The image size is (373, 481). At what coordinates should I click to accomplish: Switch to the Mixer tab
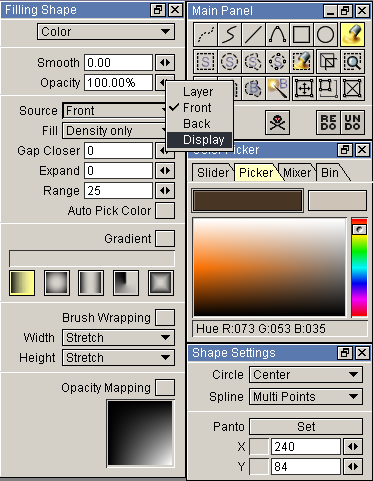tap(297, 173)
